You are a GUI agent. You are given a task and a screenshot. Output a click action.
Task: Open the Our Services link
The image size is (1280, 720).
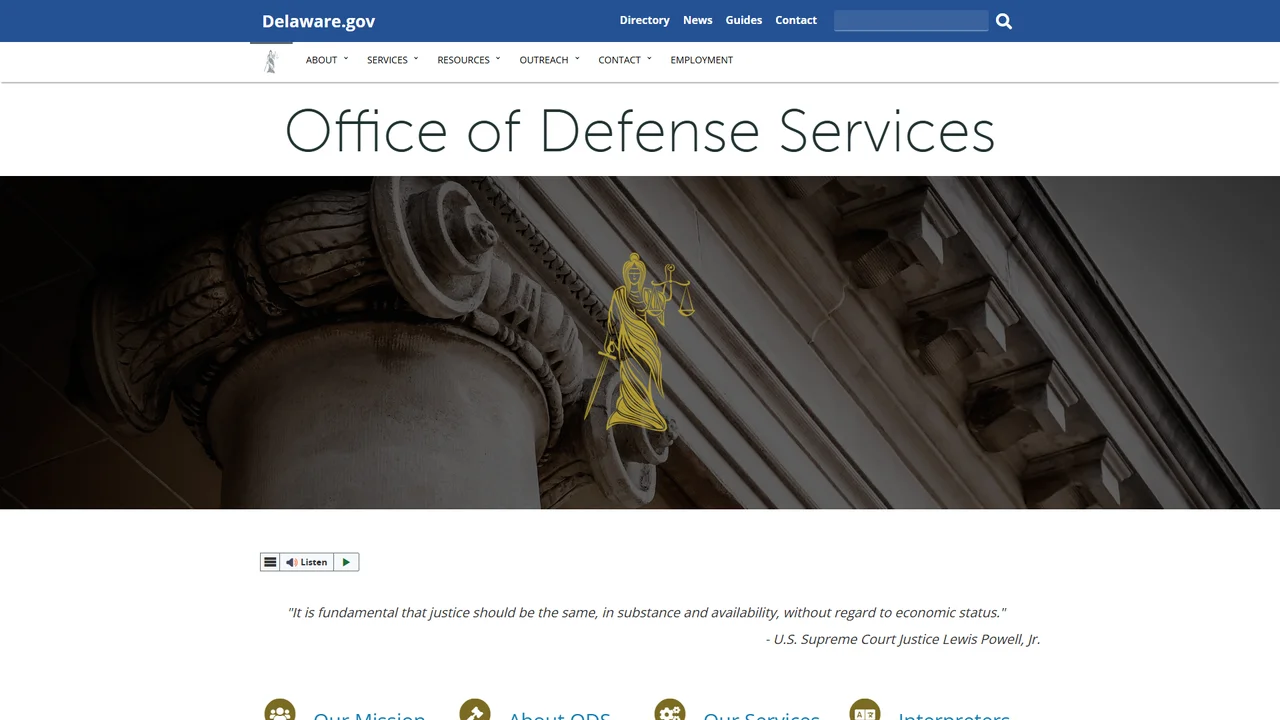click(x=761, y=714)
